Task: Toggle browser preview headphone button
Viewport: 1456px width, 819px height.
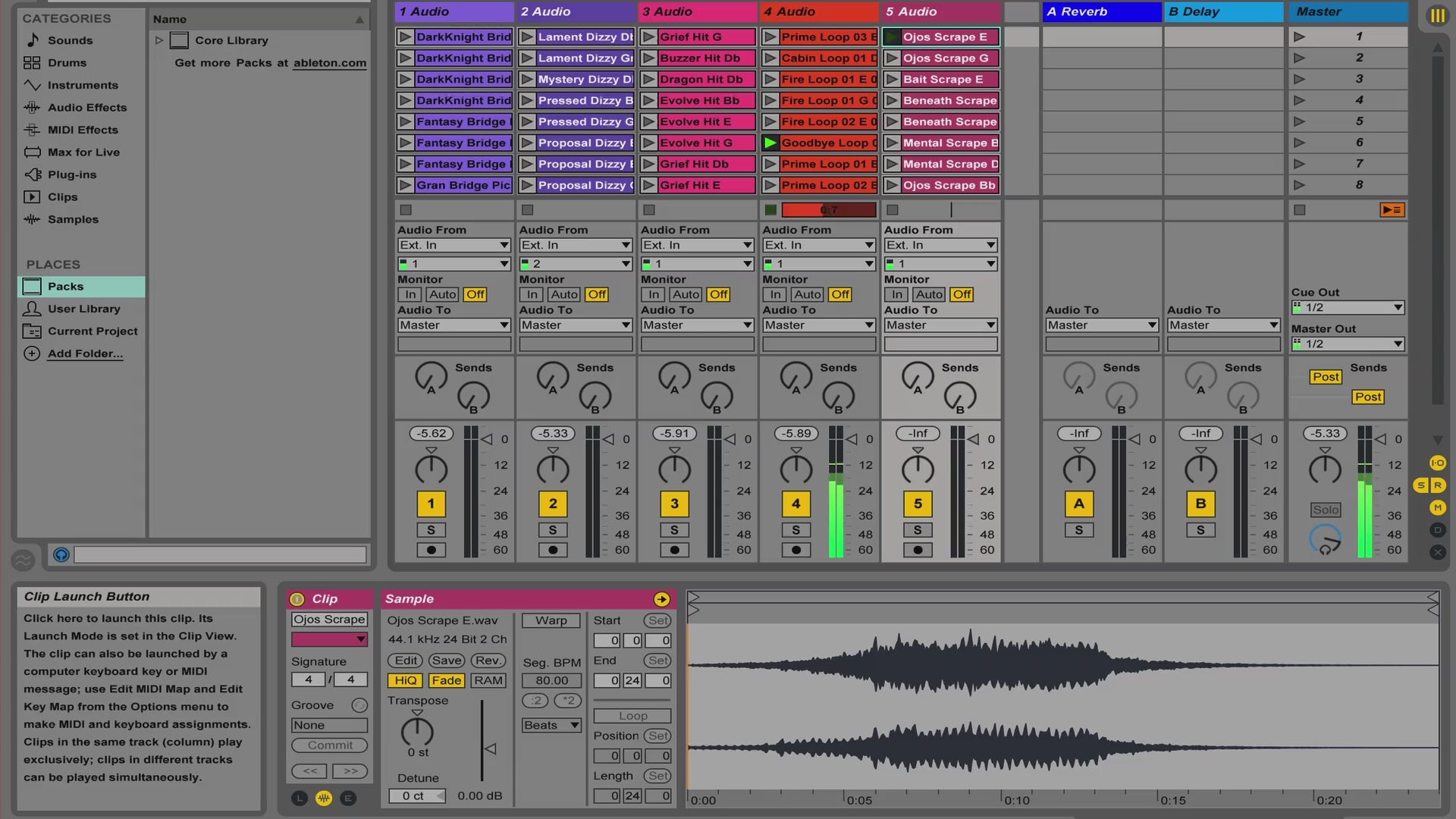Action: [61, 555]
